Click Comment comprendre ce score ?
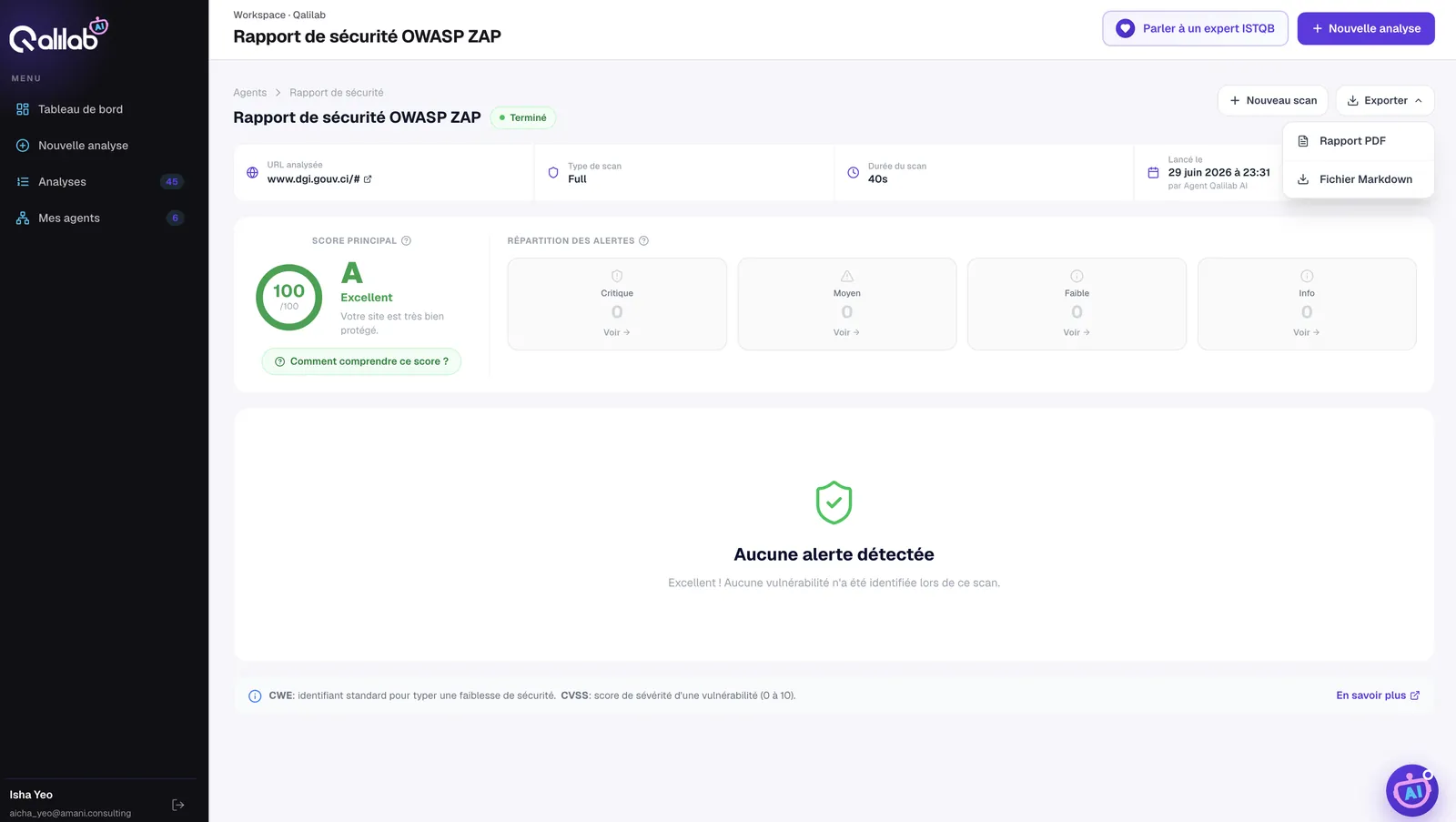This screenshot has width=1456, height=822. pos(361,361)
